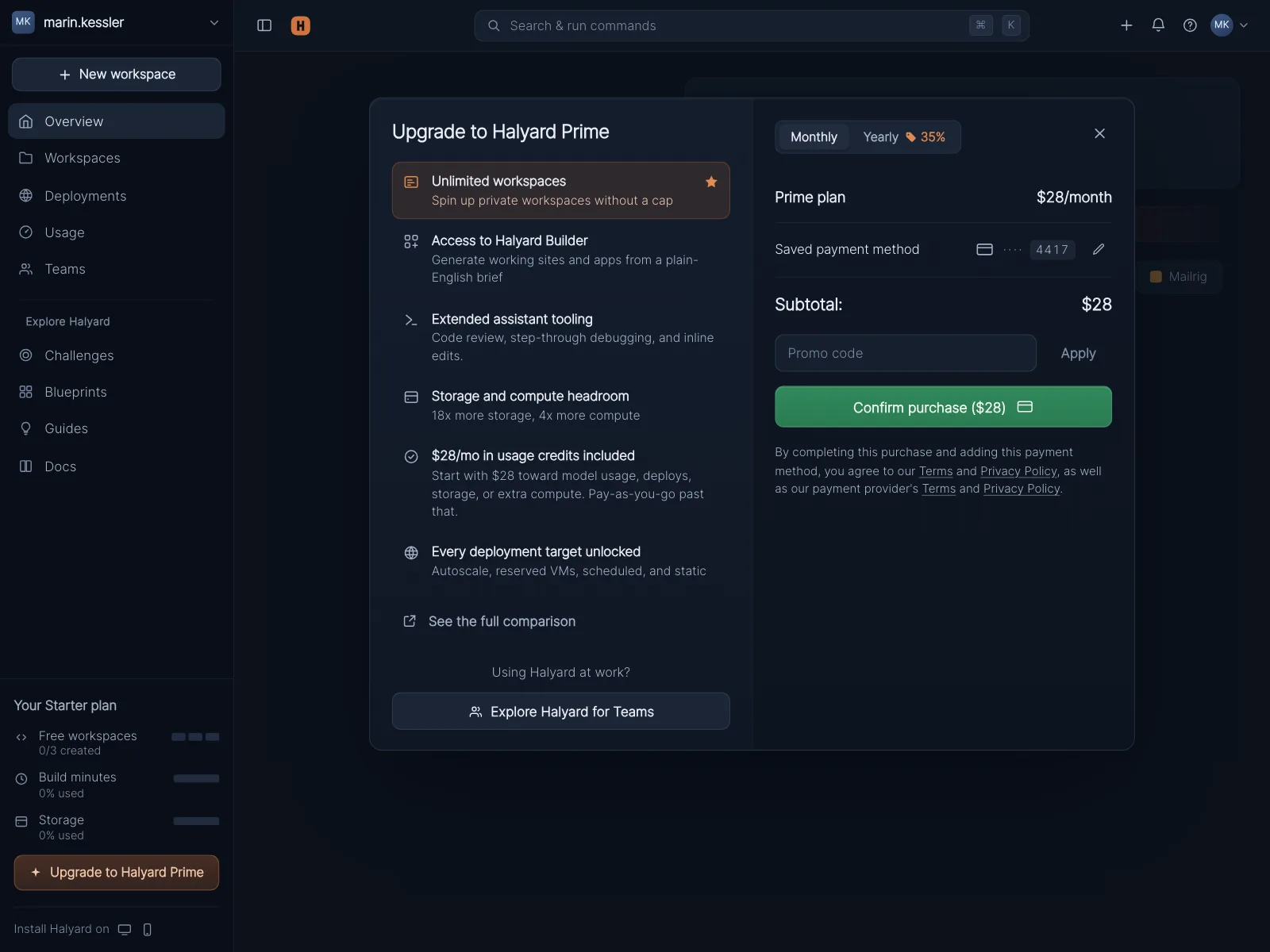
Task: Expand the marin.kessler account switcher
Action: [214, 23]
